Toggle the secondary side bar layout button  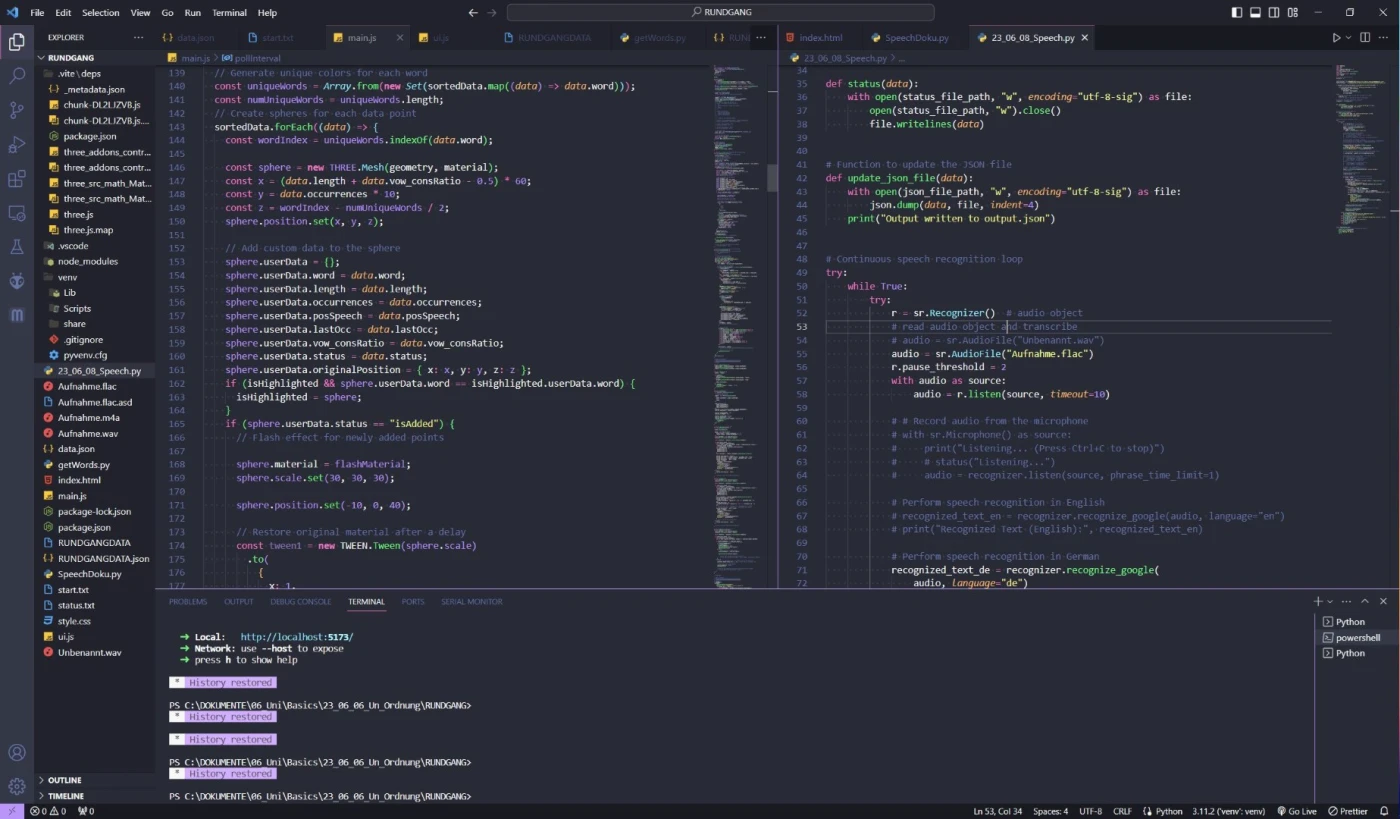pyautogui.click(x=1274, y=13)
